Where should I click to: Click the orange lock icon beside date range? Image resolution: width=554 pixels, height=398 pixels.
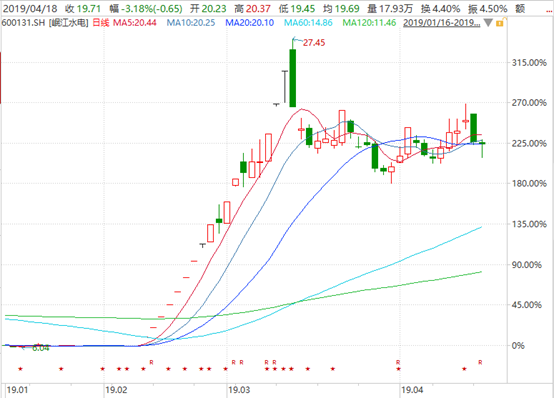[500, 23]
